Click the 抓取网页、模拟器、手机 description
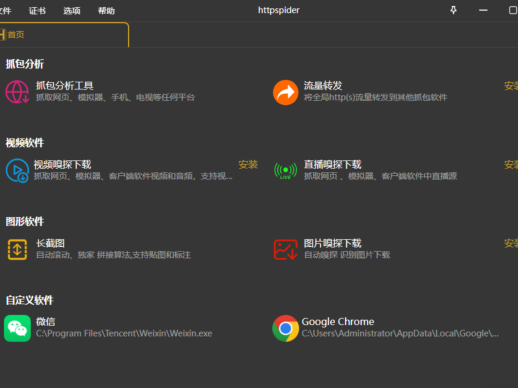Image resolution: width=518 pixels, height=388 pixels. pos(115,98)
